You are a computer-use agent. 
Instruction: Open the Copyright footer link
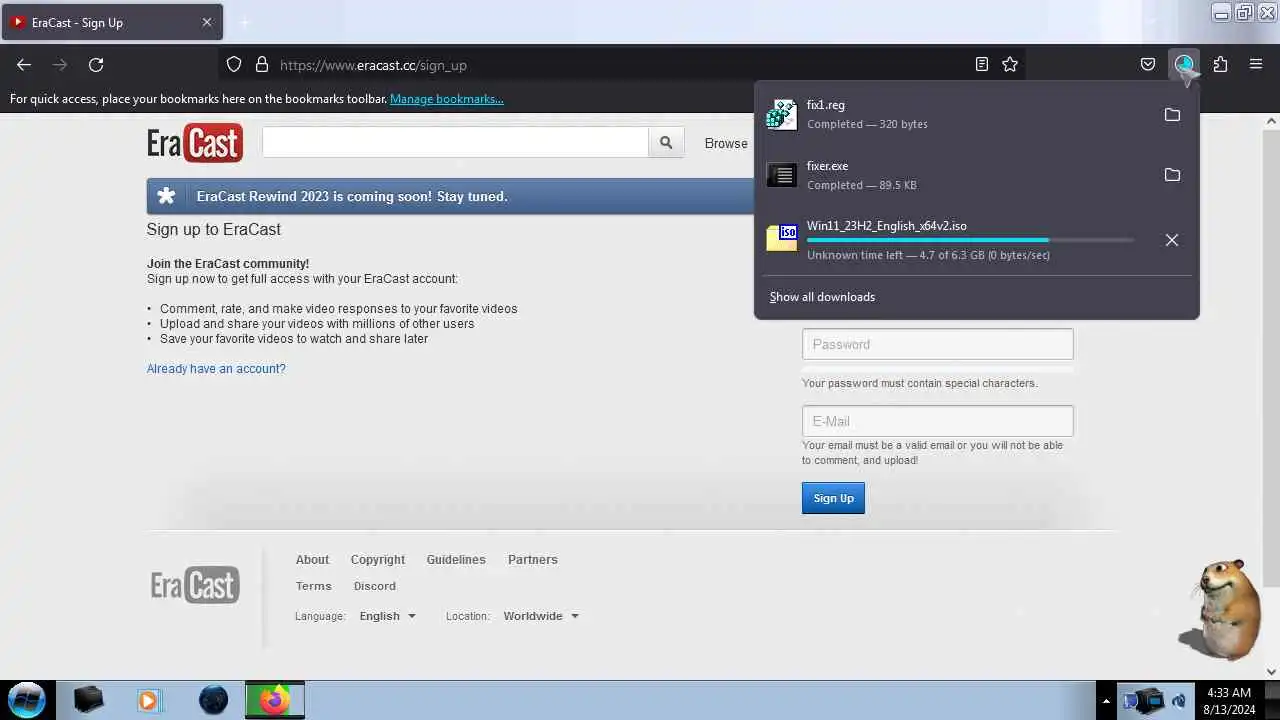(x=378, y=560)
